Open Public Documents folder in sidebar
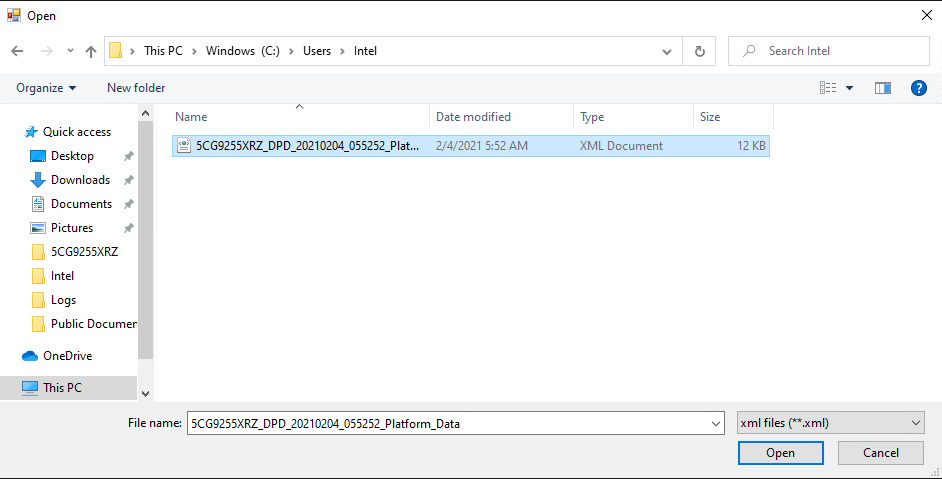The image size is (942, 479). pyautogui.click(x=94, y=324)
